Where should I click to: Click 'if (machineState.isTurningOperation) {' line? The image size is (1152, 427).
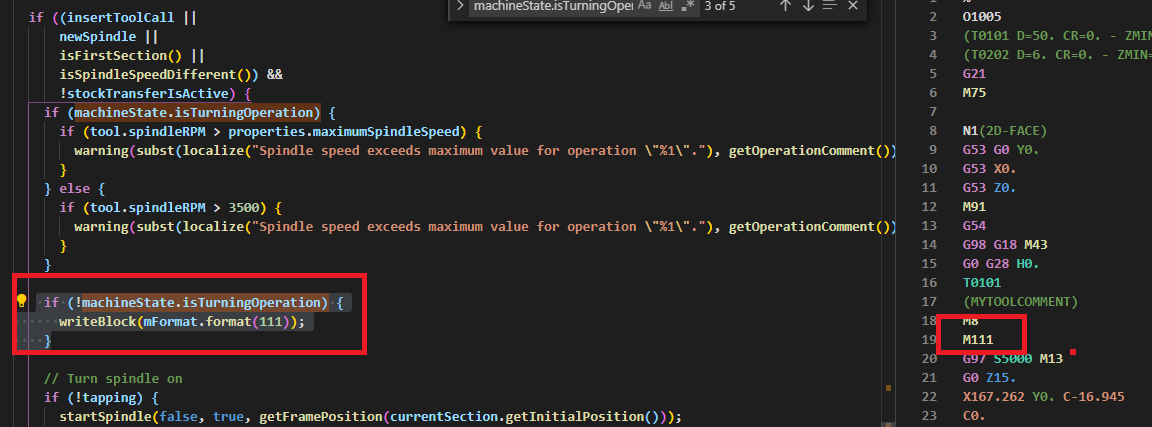190,113
